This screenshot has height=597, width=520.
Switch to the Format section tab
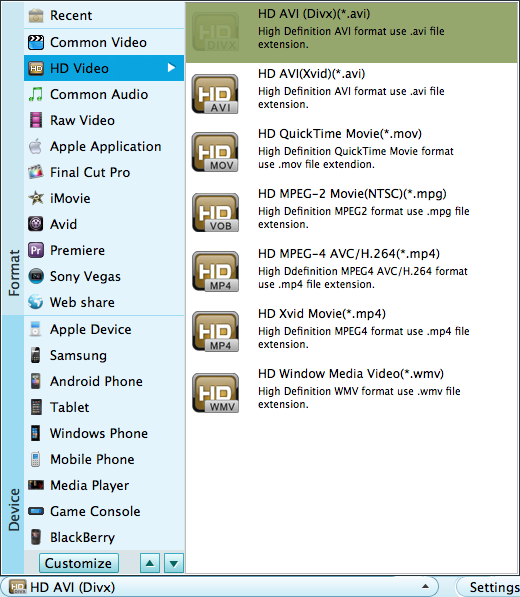tap(14, 159)
